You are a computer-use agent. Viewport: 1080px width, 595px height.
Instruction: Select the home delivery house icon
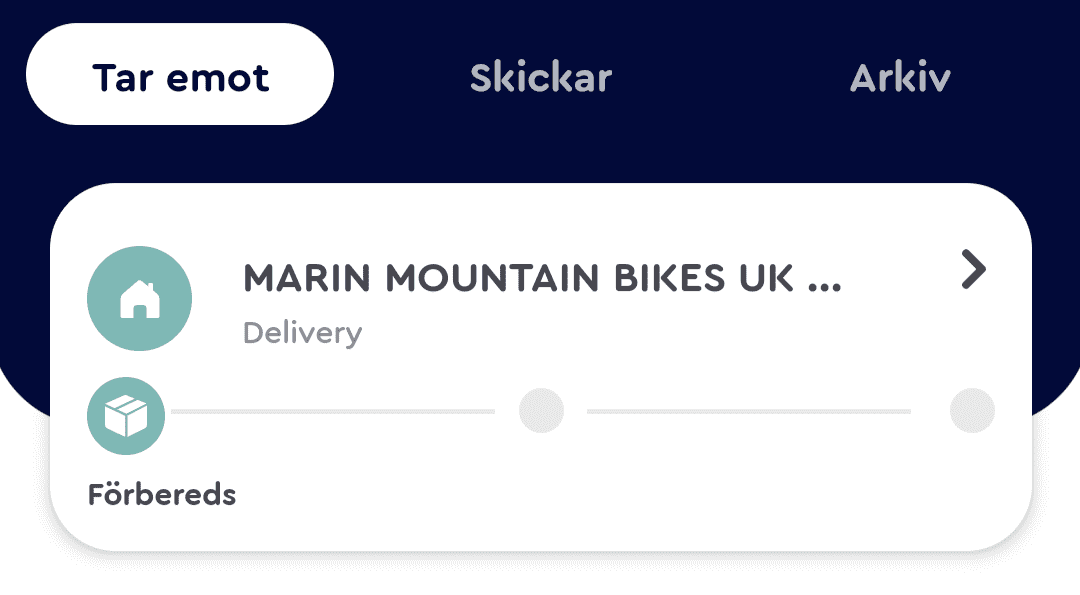(139, 298)
